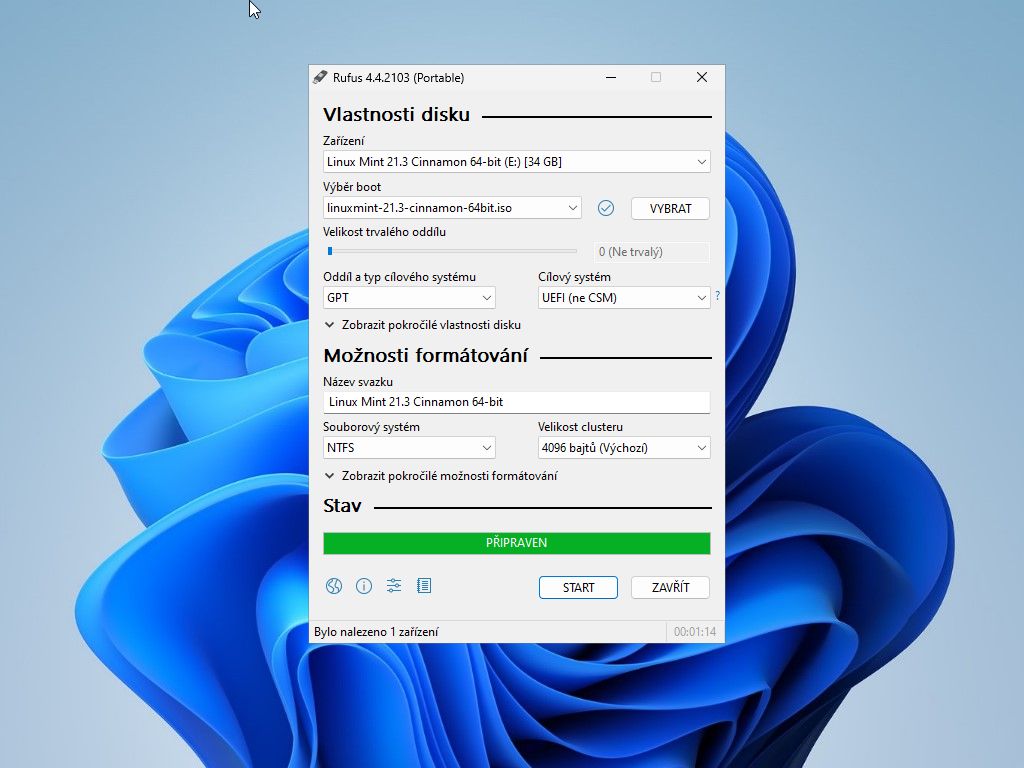Open the NTFS file system dropdown
Image resolution: width=1024 pixels, height=768 pixels.
click(x=409, y=448)
